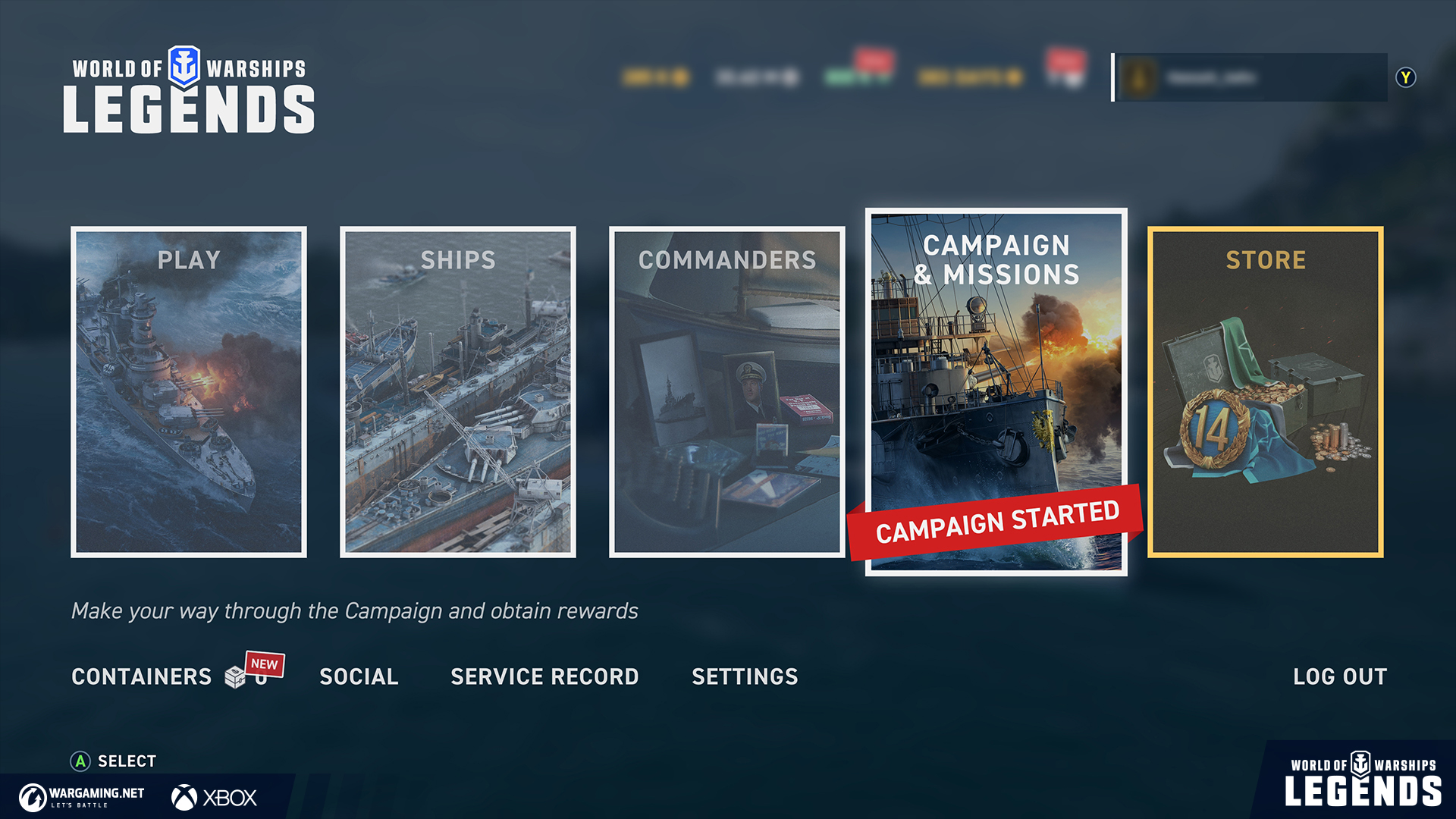Click the containers crate icon
This screenshot has width=1456, height=819.
point(235,676)
